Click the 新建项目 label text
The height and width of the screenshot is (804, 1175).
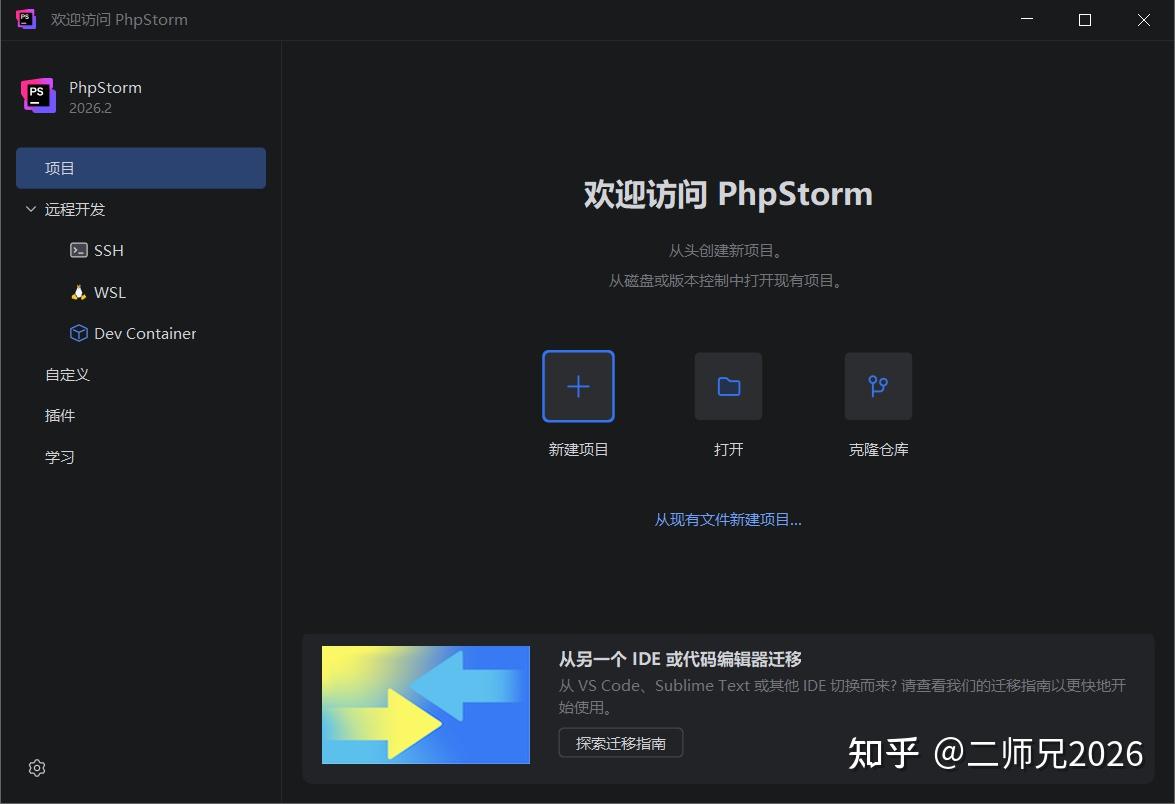578,450
